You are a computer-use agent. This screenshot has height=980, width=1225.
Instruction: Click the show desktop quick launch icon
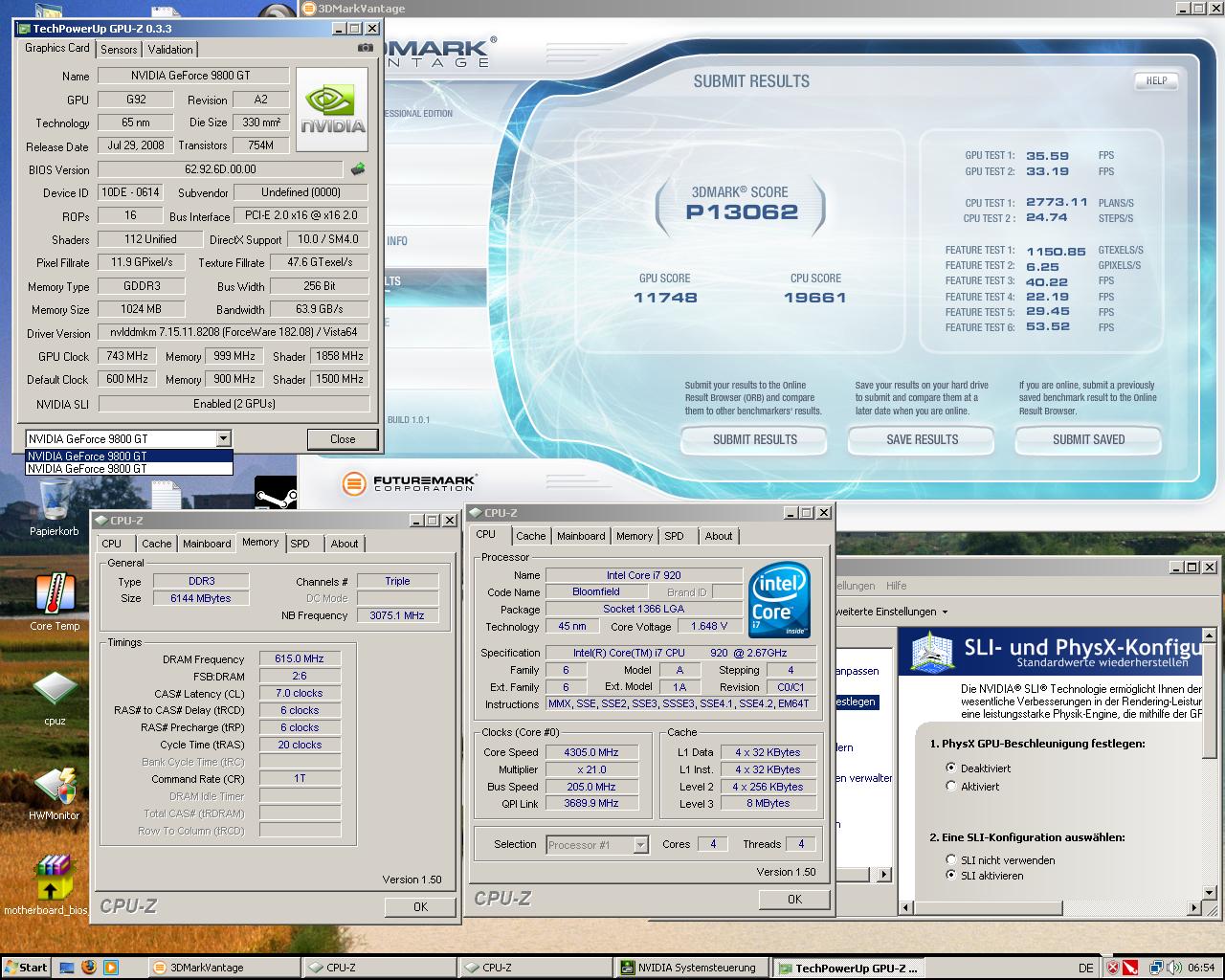(67, 968)
